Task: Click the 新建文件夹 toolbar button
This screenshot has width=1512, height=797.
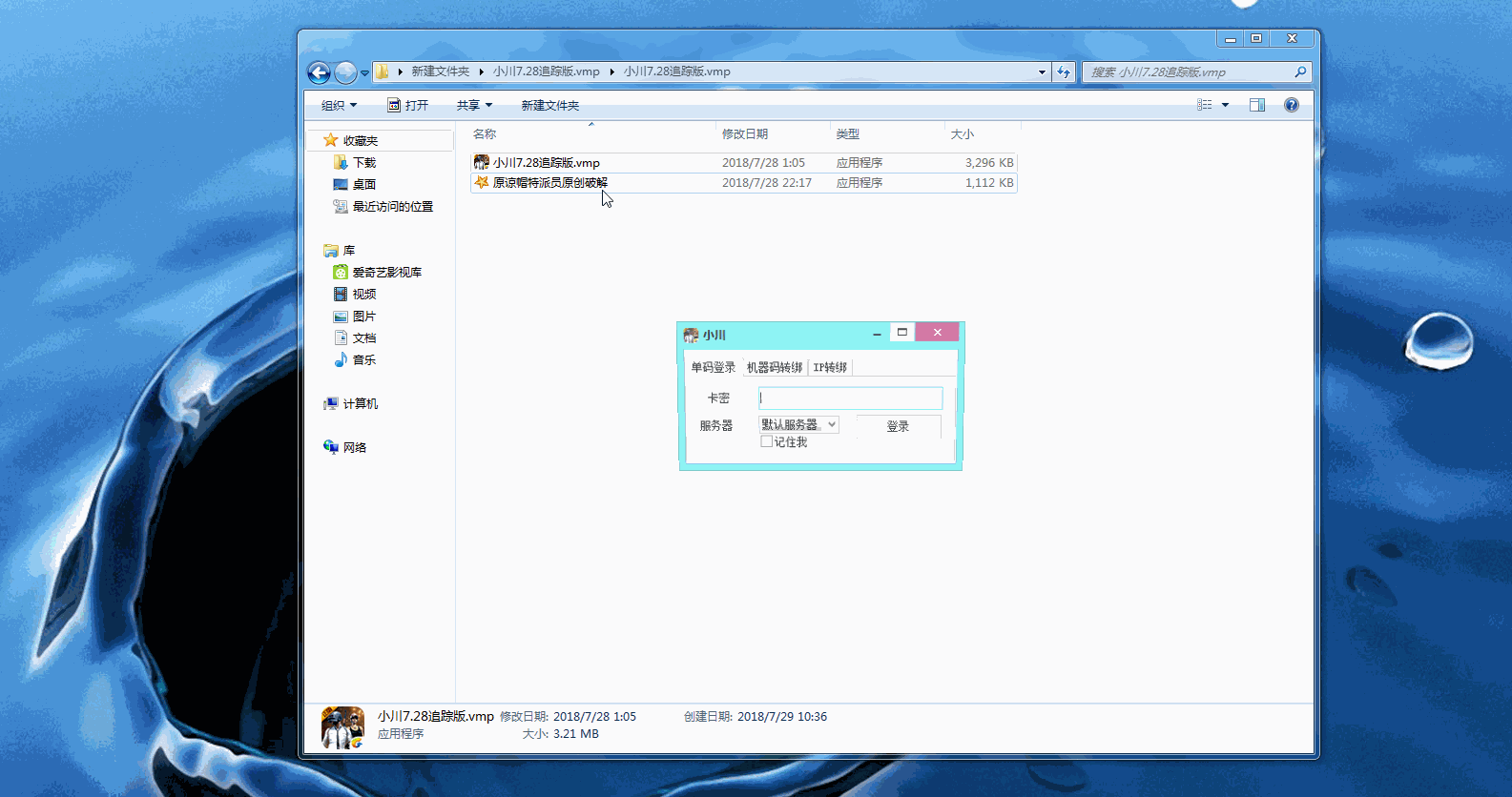Action: (x=549, y=105)
